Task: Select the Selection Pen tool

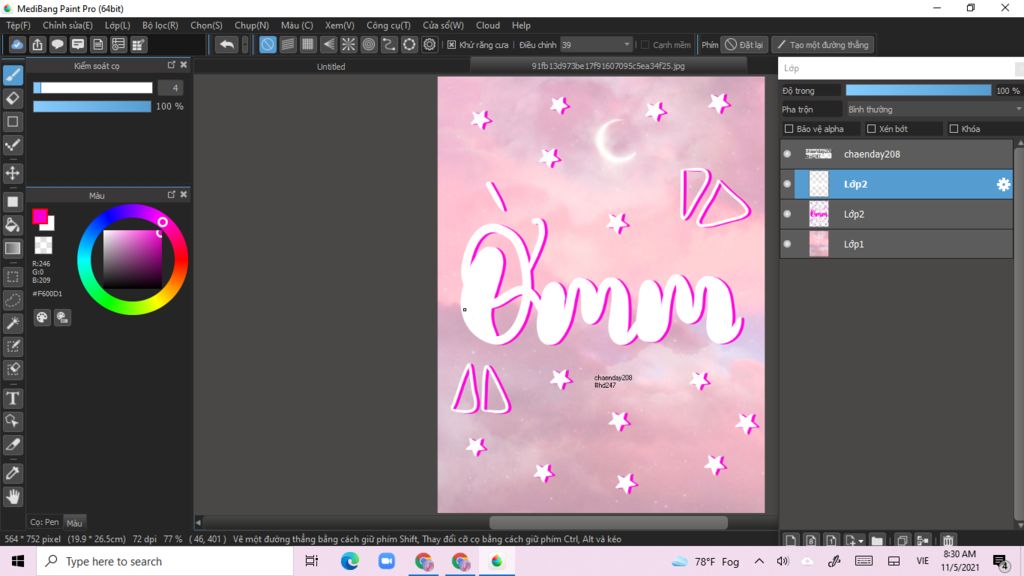Action: tap(13, 346)
